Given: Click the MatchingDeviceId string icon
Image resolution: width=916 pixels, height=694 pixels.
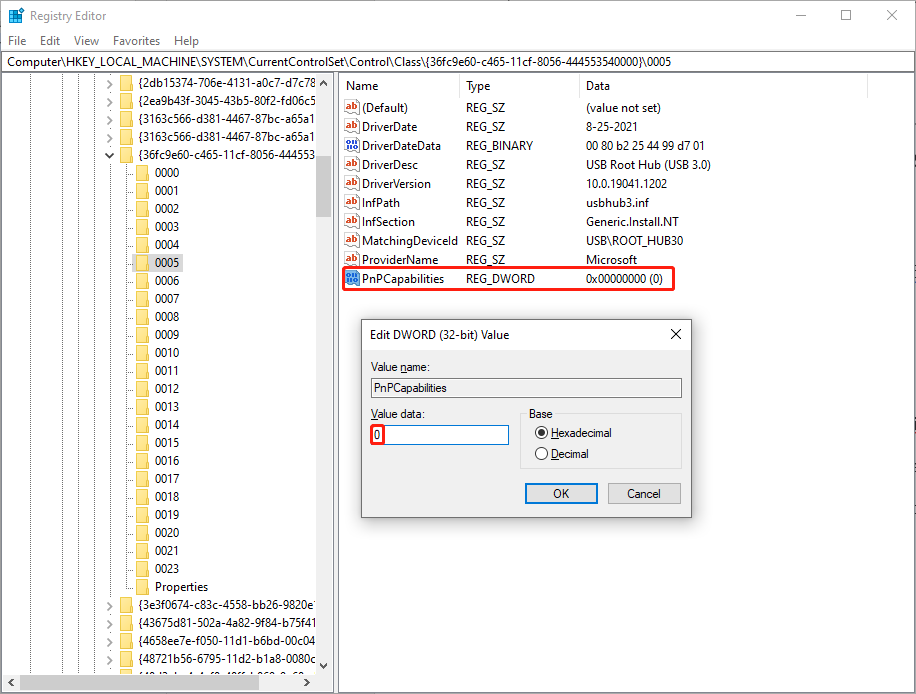Looking at the screenshot, I should (352, 240).
